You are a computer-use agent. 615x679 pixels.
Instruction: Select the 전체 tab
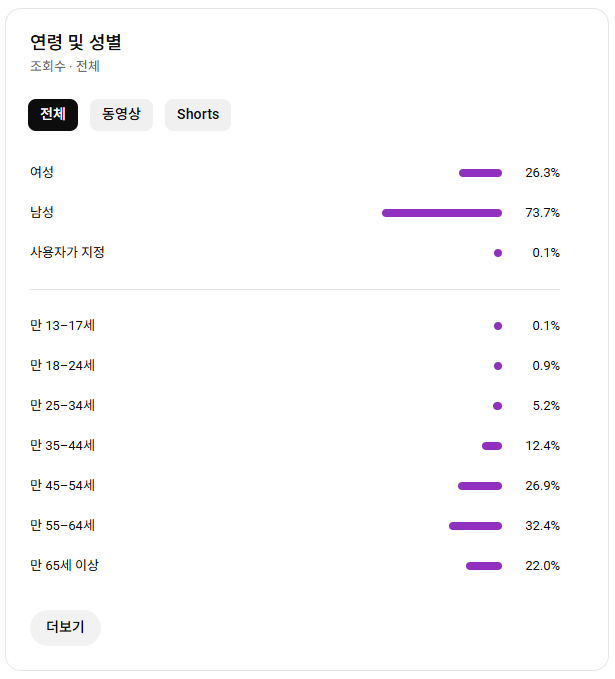click(x=53, y=115)
